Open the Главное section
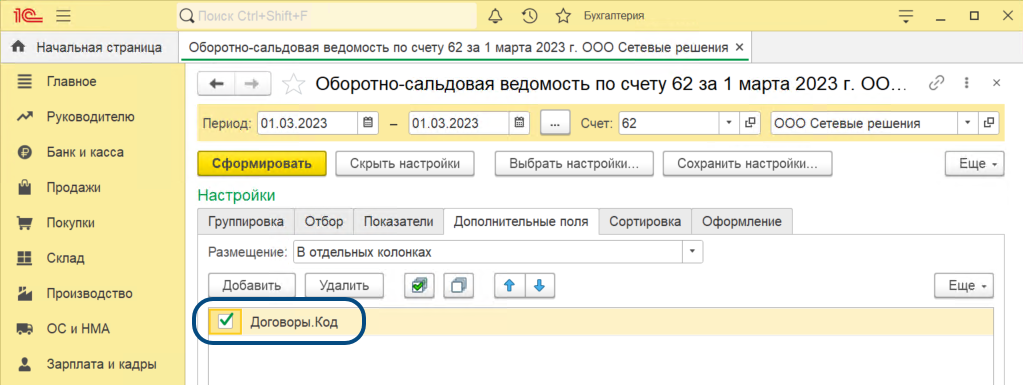The image size is (1023, 385). point(72,82)
